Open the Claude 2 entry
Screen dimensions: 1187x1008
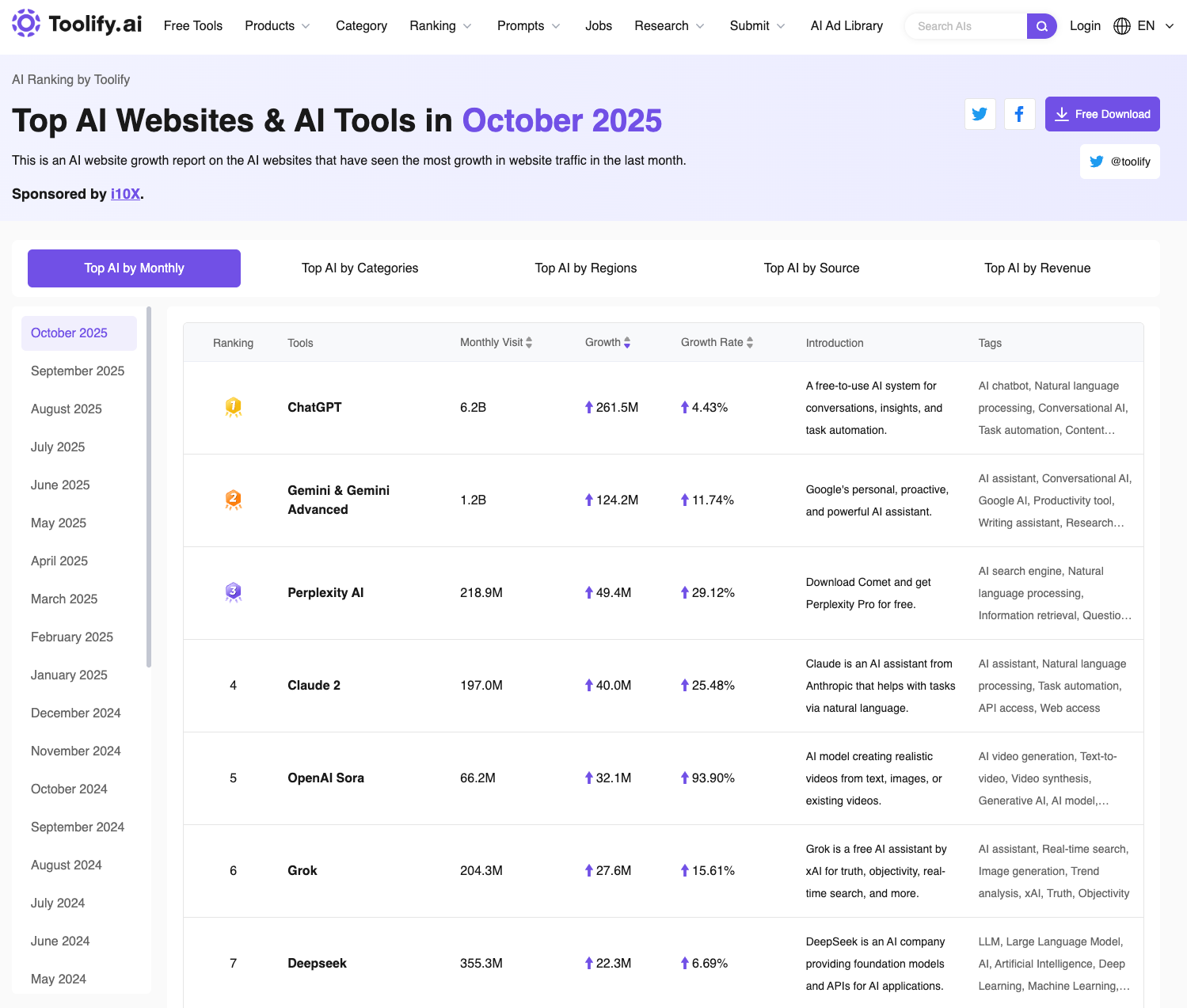point(314,685)
